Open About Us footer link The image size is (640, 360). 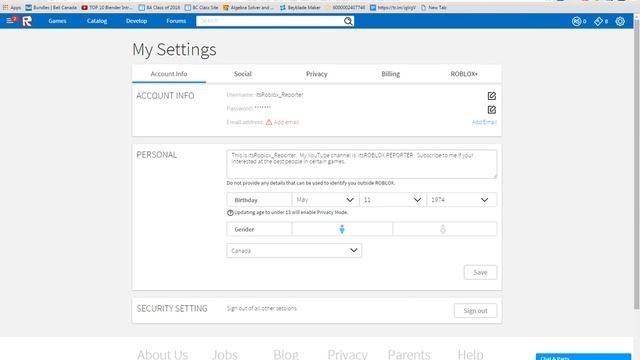click(162, 354)
